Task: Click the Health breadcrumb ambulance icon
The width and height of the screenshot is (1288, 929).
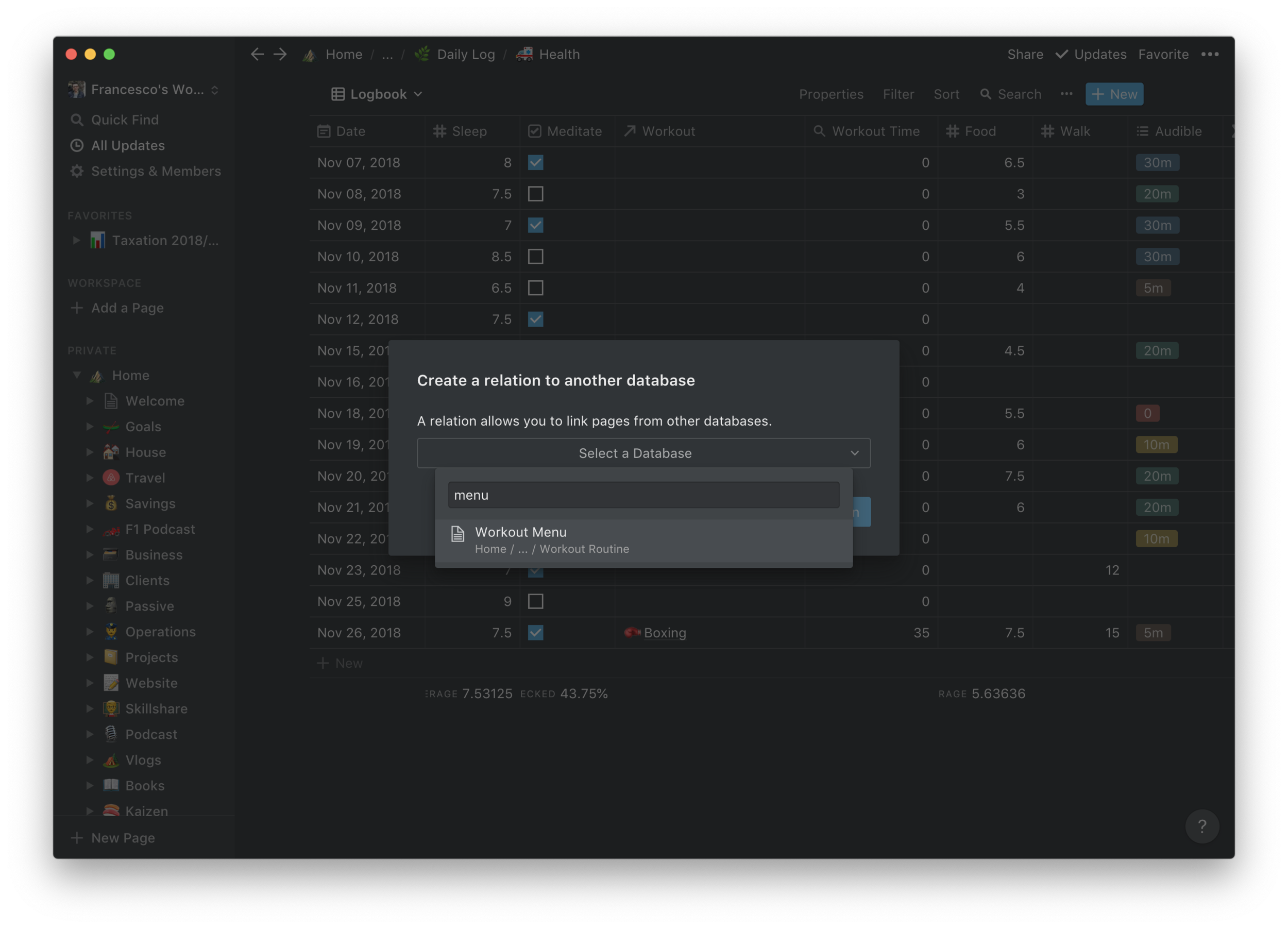Action: [524, 54]
